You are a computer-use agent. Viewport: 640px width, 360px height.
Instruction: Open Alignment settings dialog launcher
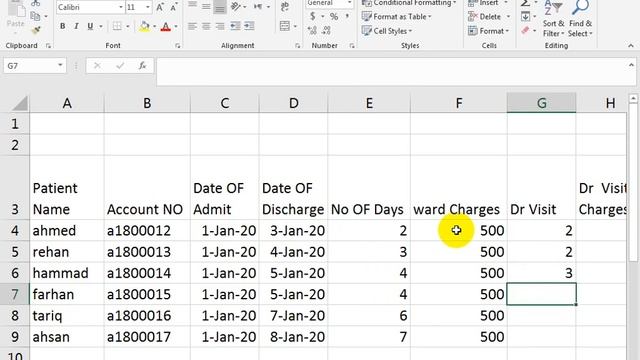[x=298, y=46]
